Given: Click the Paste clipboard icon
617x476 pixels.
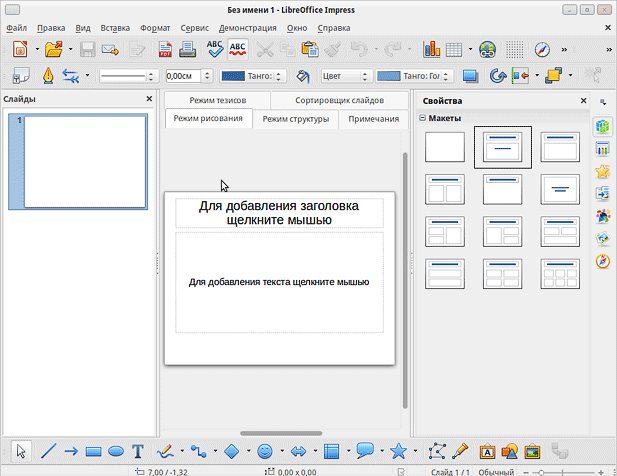Looking at the screenshot, I should [310, 50].
